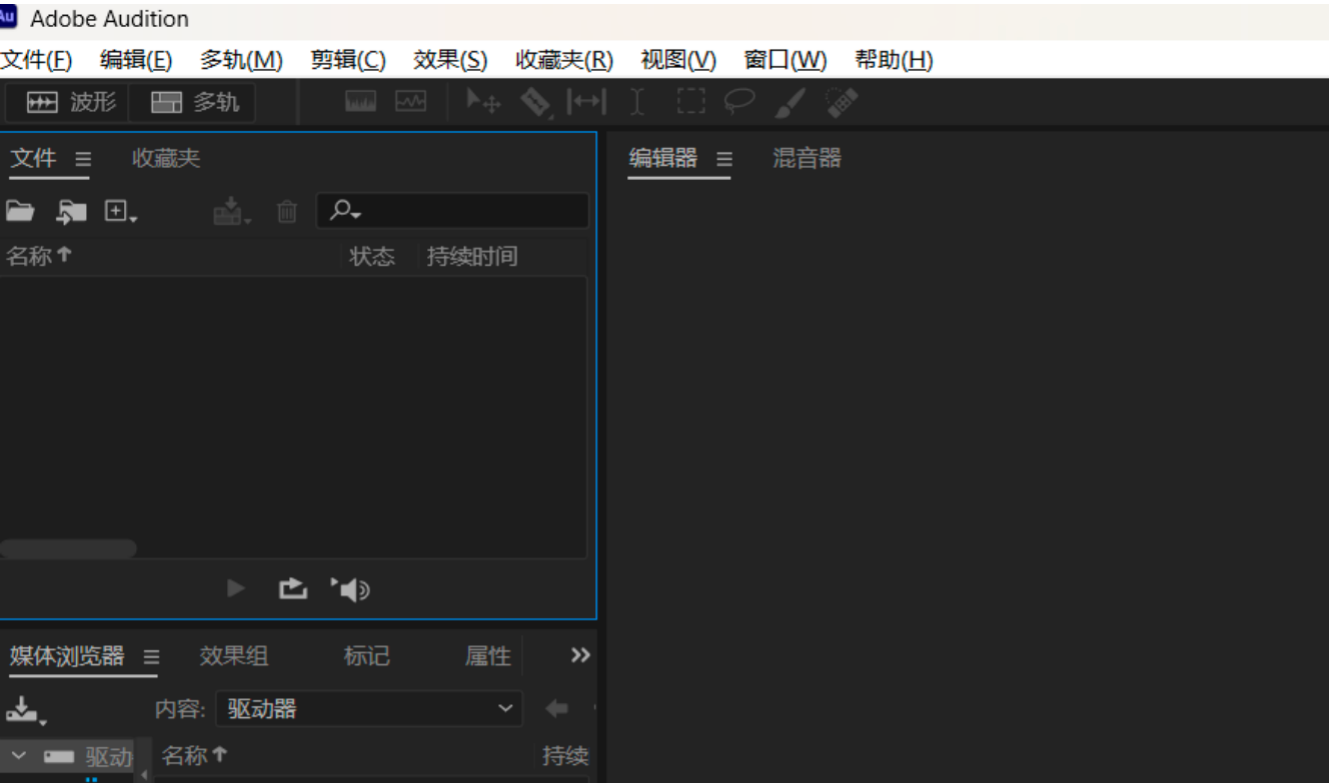Image resolution: width=1330 pixels, height=784 pixels.
Task: Open the New File dropdown icon
Action: [x=121, y=212]
